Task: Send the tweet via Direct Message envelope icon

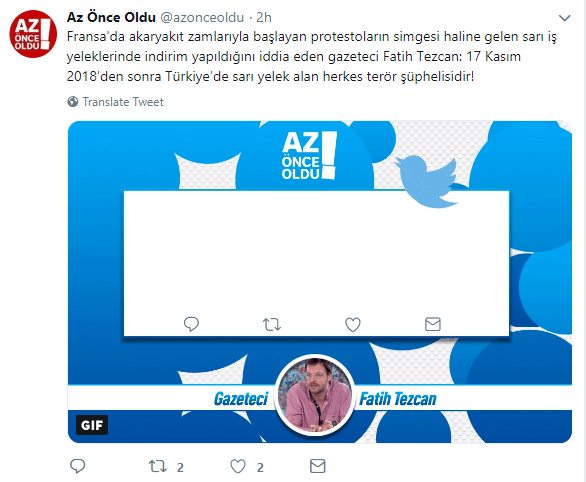Action: pos(318,466)
